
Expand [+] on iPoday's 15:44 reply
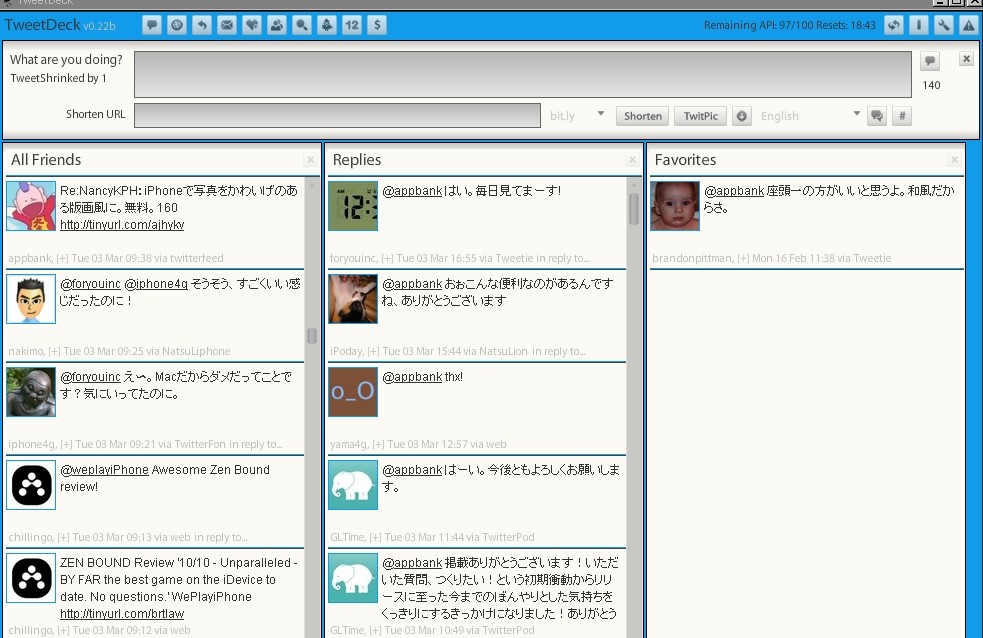[x=374, y=352]
